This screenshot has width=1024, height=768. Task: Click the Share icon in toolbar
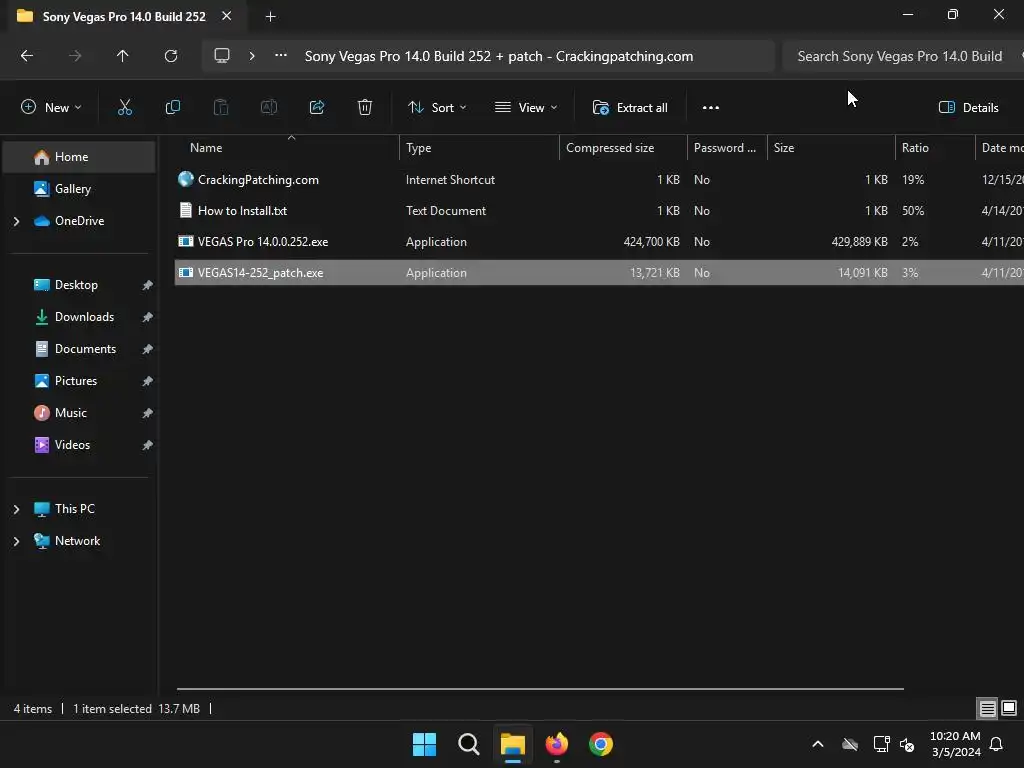317,108
